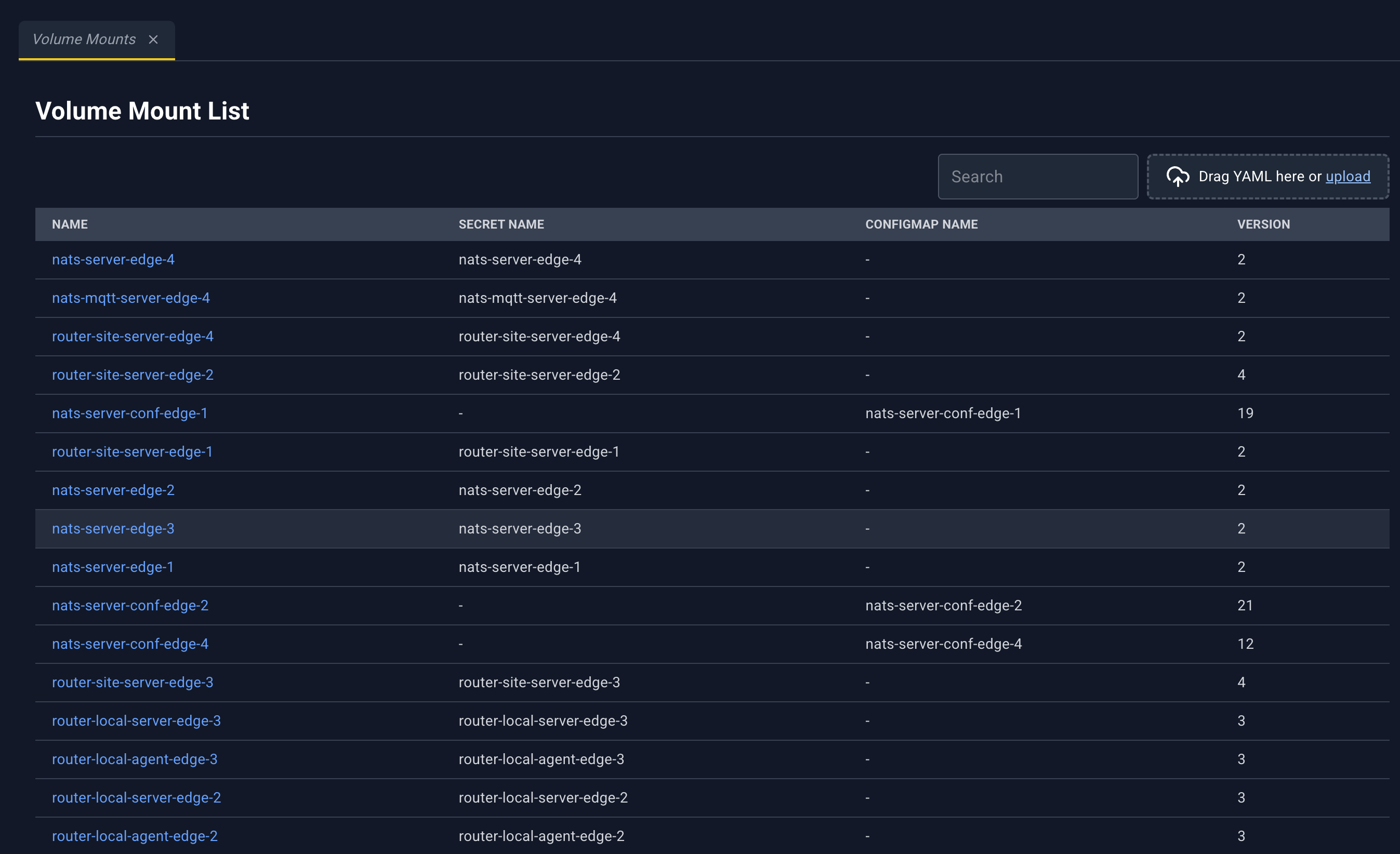Click the SECRET NAME column header

coord(501,224)
